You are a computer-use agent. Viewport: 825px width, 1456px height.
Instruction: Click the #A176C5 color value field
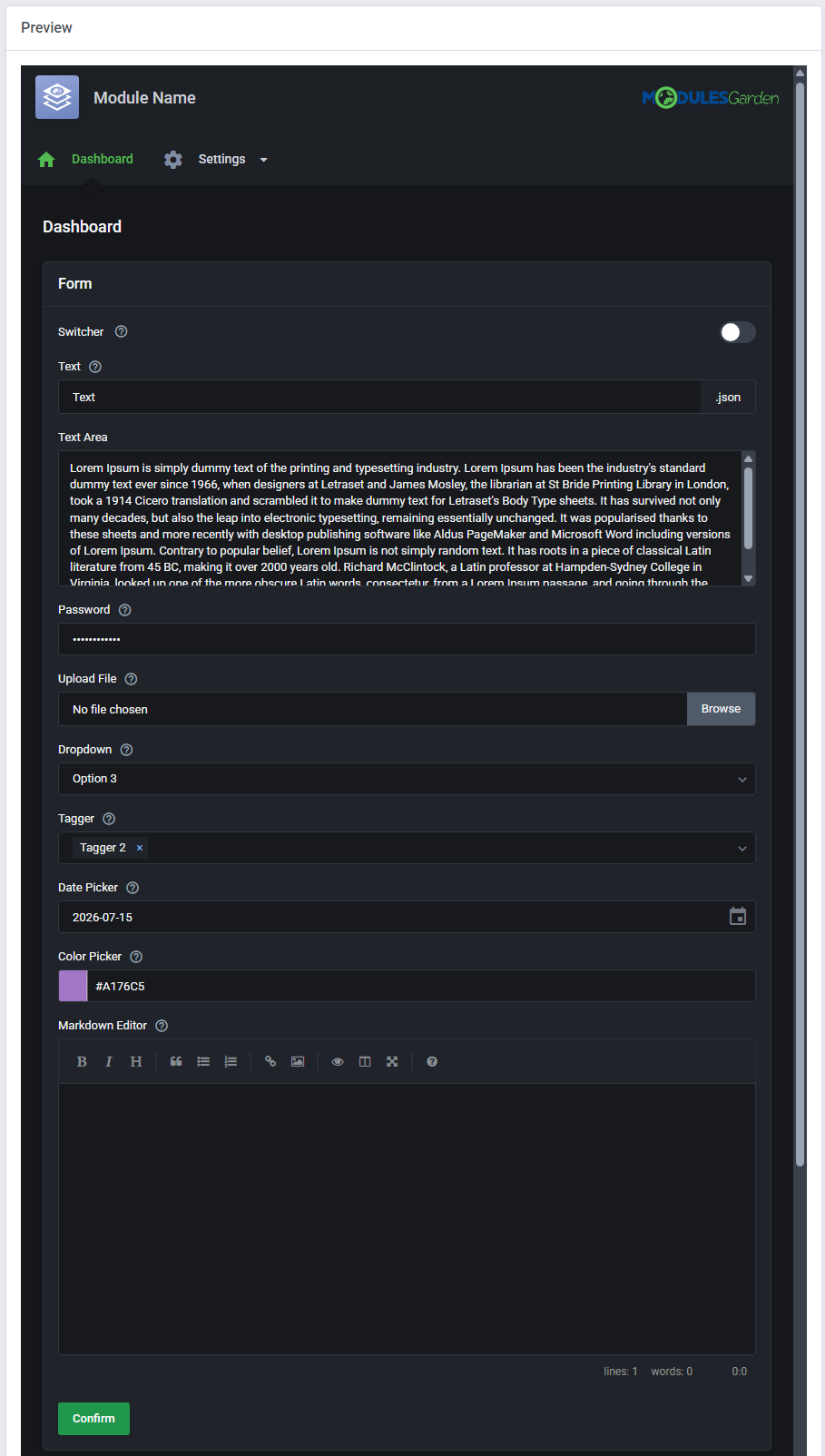pyautogui.click(x=421, y=986)
